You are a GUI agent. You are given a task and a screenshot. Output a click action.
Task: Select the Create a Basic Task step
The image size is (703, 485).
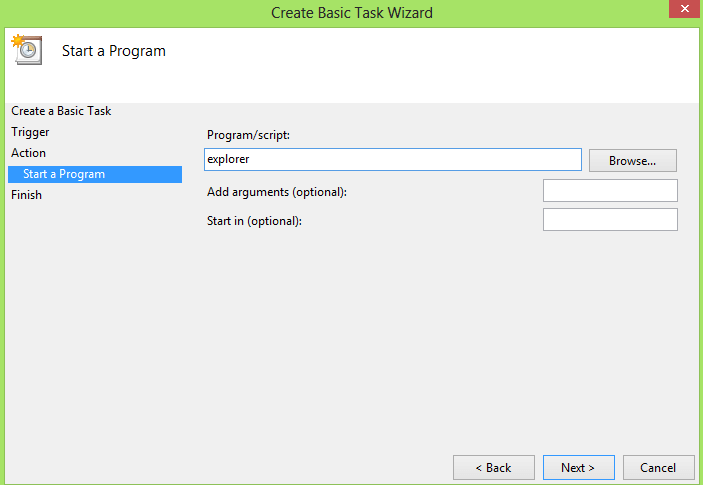pyautogui.click(x=61, y=111)
